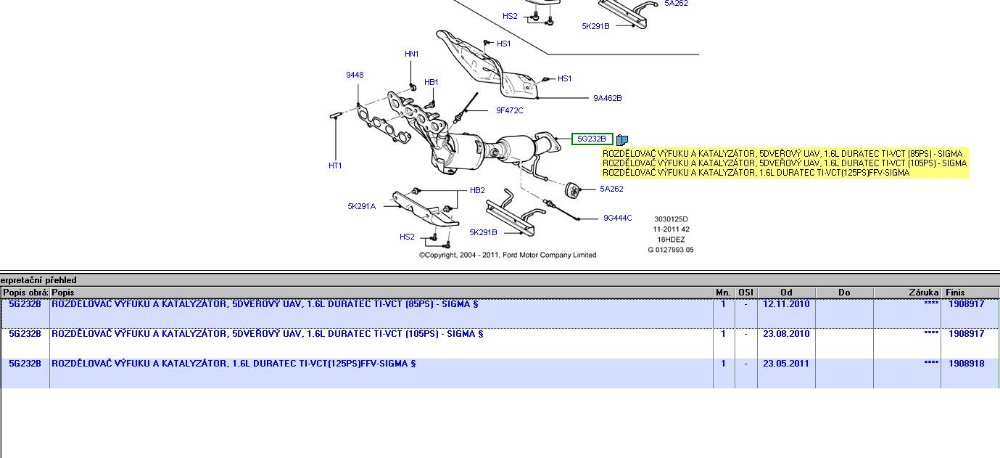Click the 9G444C sensor callout label
The image size is (1000, 458).
tap(617, 217)
